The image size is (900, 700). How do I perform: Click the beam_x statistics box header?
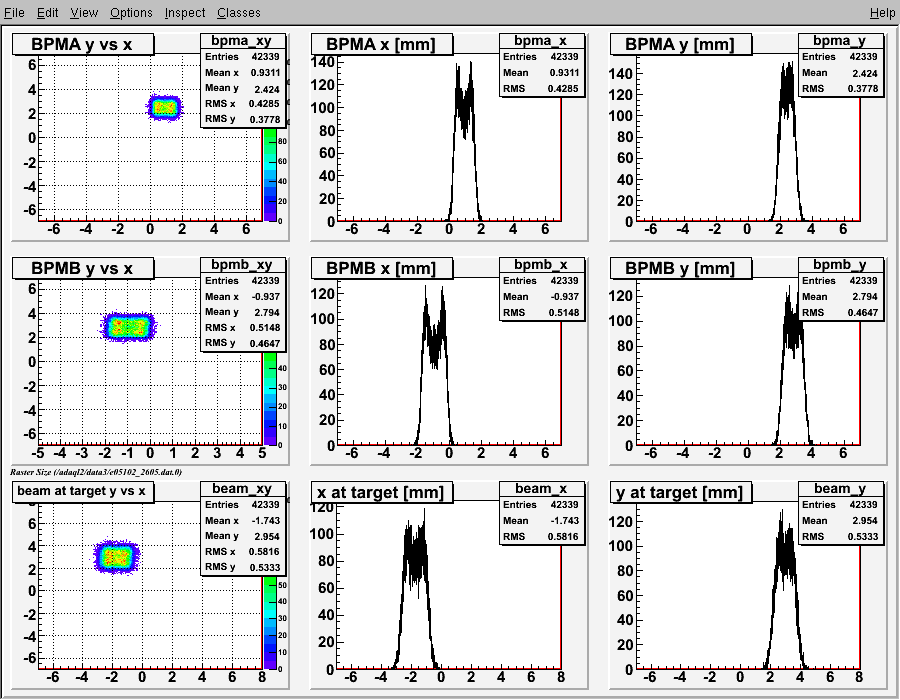point(542,488)
